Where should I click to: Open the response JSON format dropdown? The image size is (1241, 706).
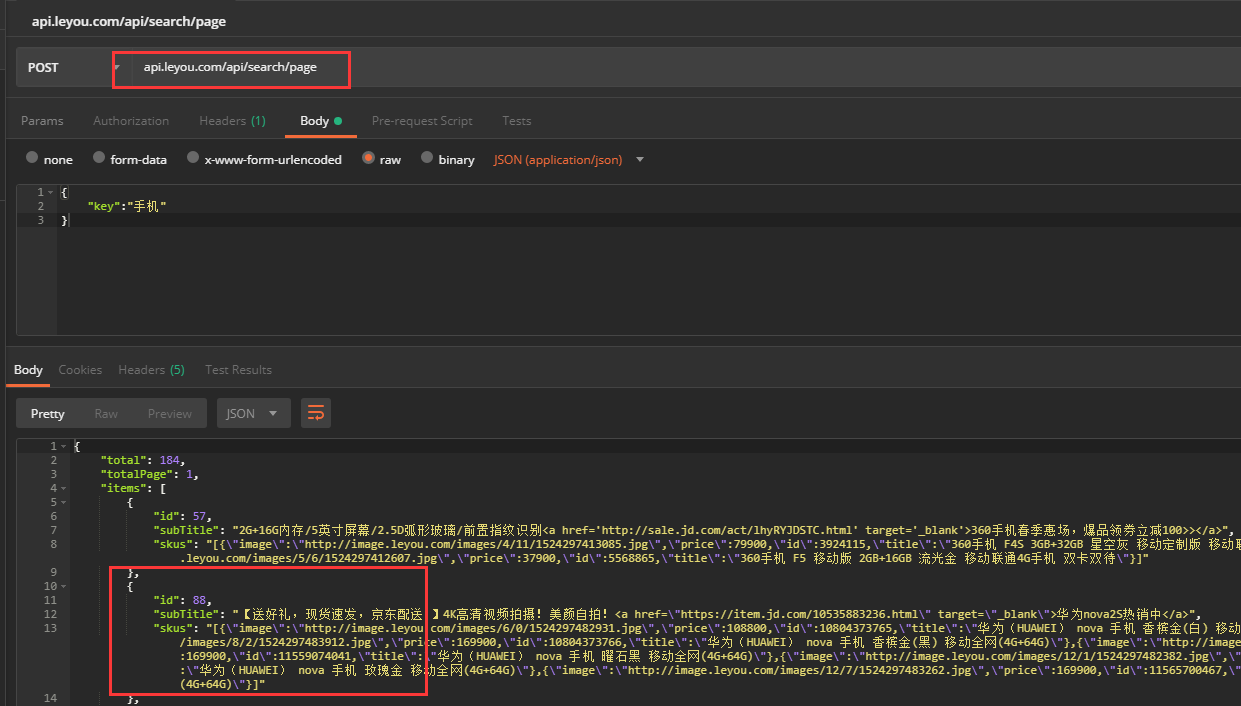(x=254, y=414)
